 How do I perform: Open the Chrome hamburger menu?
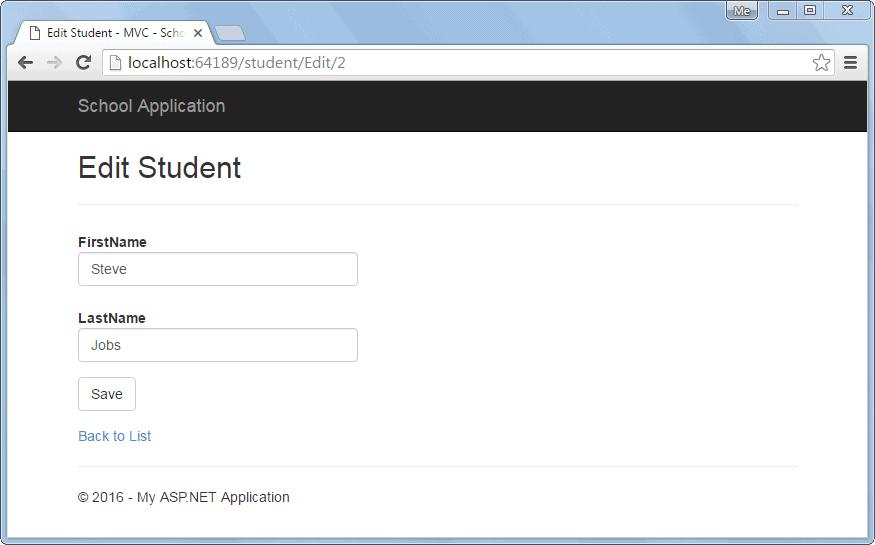point(851,63)
